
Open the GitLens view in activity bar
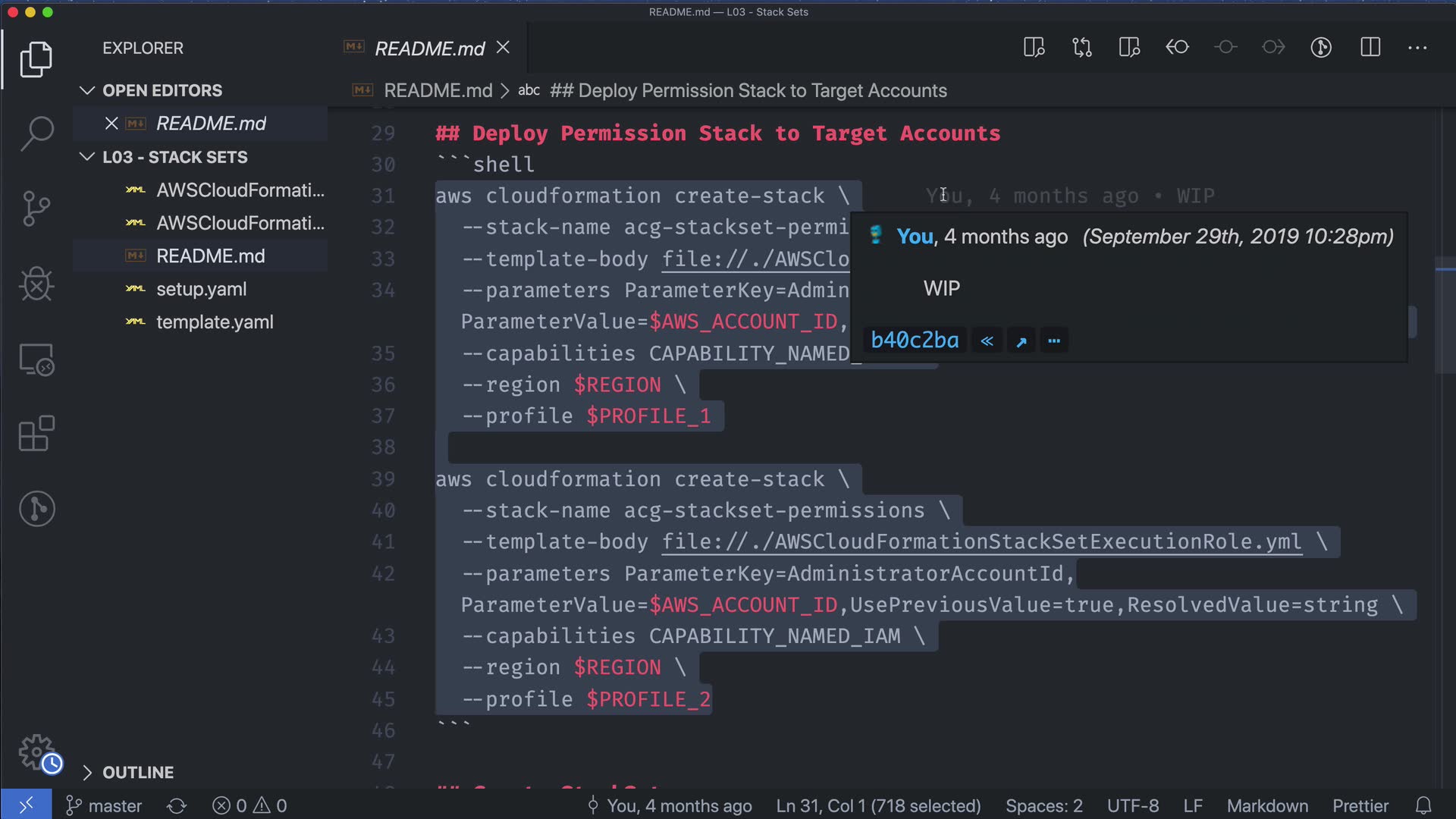pyautogui.click(x=36, y=509)
